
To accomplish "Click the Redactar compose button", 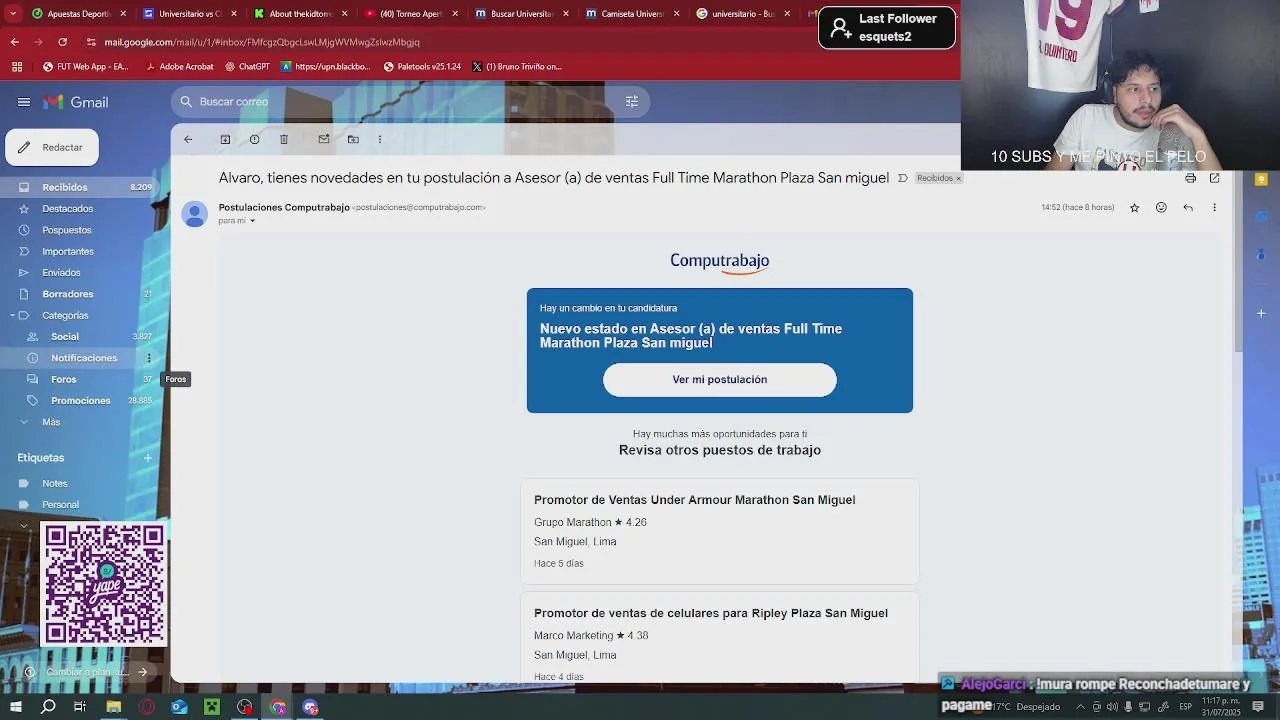I will point(52,147).
